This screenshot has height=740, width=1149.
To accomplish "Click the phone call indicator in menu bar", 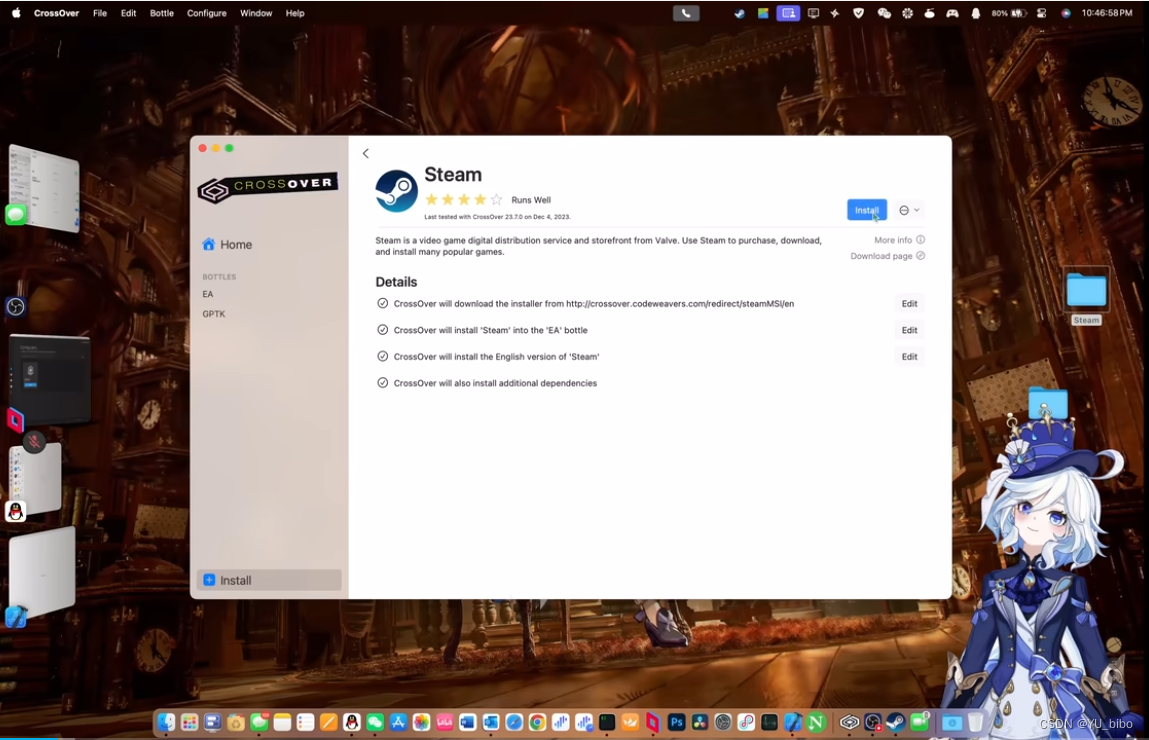I will pyautogui.click(x=686, y=13).
